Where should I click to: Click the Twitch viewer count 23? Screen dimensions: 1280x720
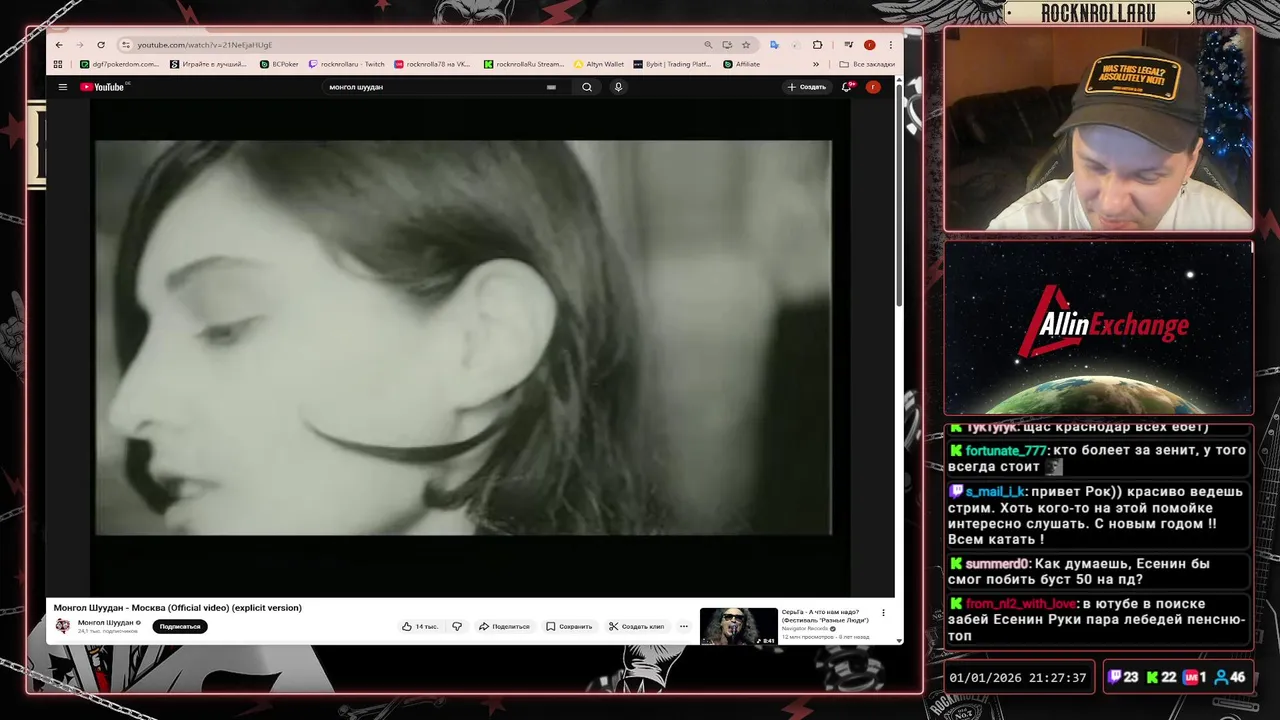[x=1124, y=677]
